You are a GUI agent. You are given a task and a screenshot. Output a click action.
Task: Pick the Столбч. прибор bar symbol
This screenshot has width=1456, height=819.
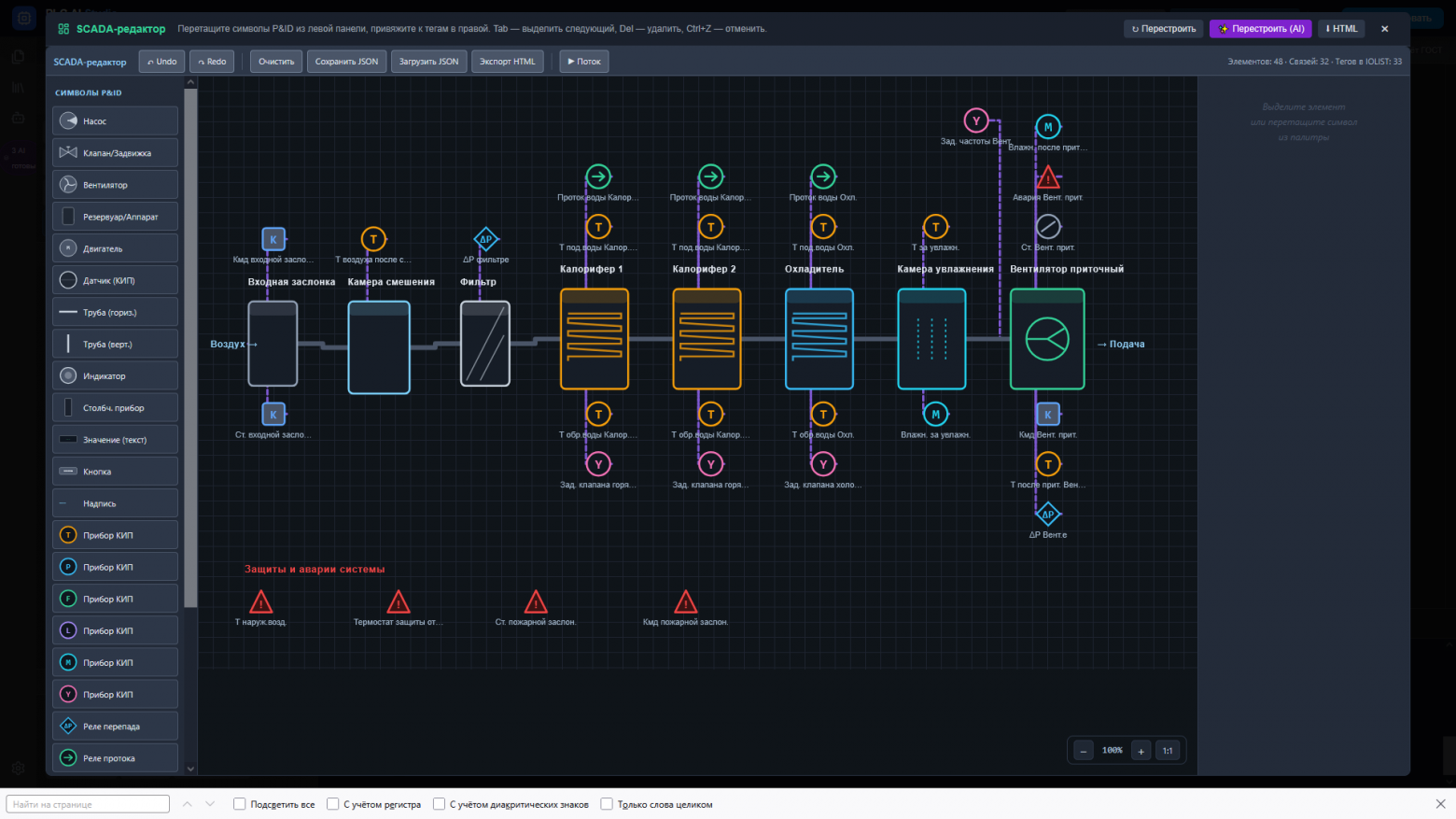point(115,407)
